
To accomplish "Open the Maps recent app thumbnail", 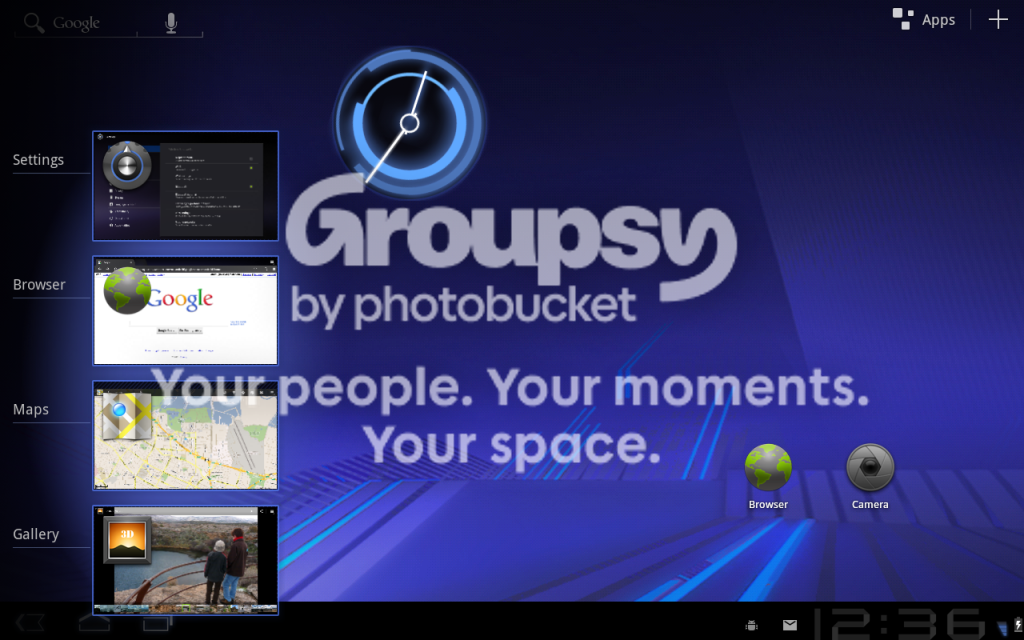I will tap(185, 436).
